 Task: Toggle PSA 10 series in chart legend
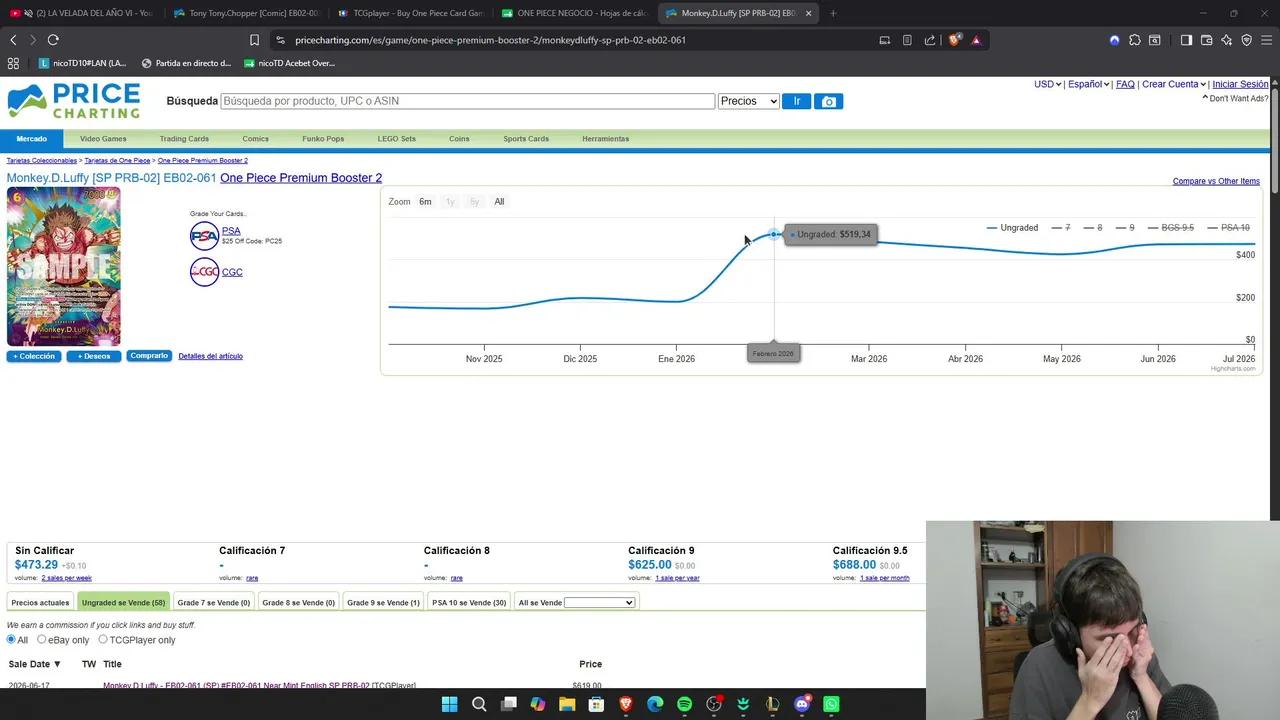point(1229,228)
